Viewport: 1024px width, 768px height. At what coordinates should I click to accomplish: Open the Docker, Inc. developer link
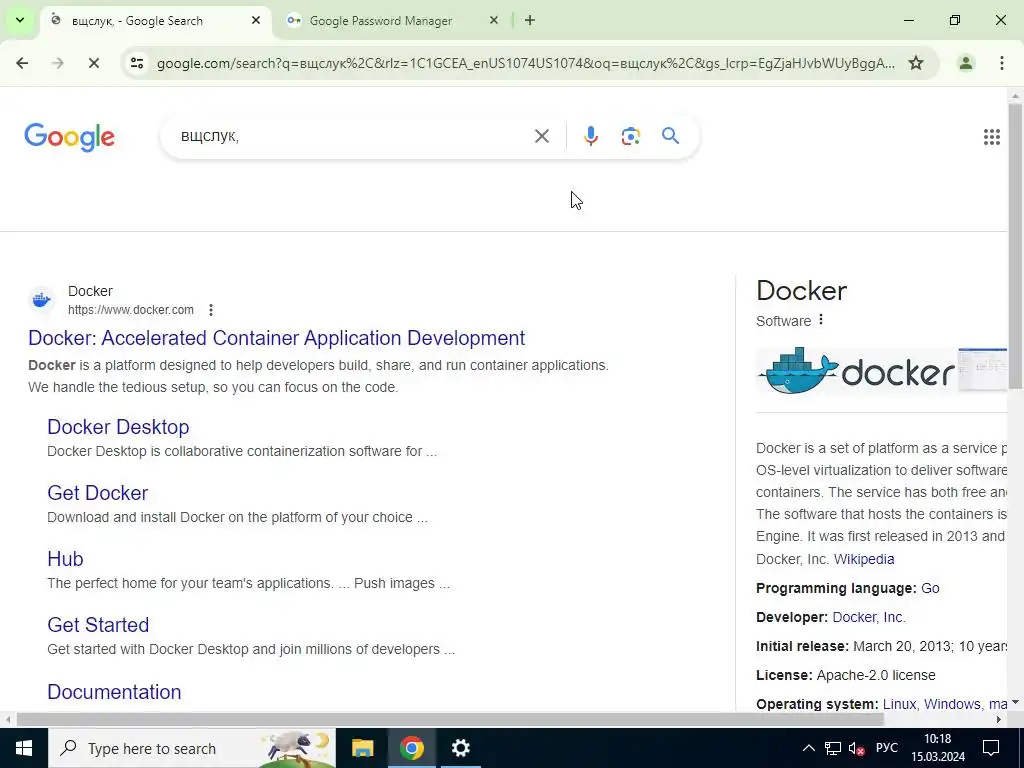869,617
